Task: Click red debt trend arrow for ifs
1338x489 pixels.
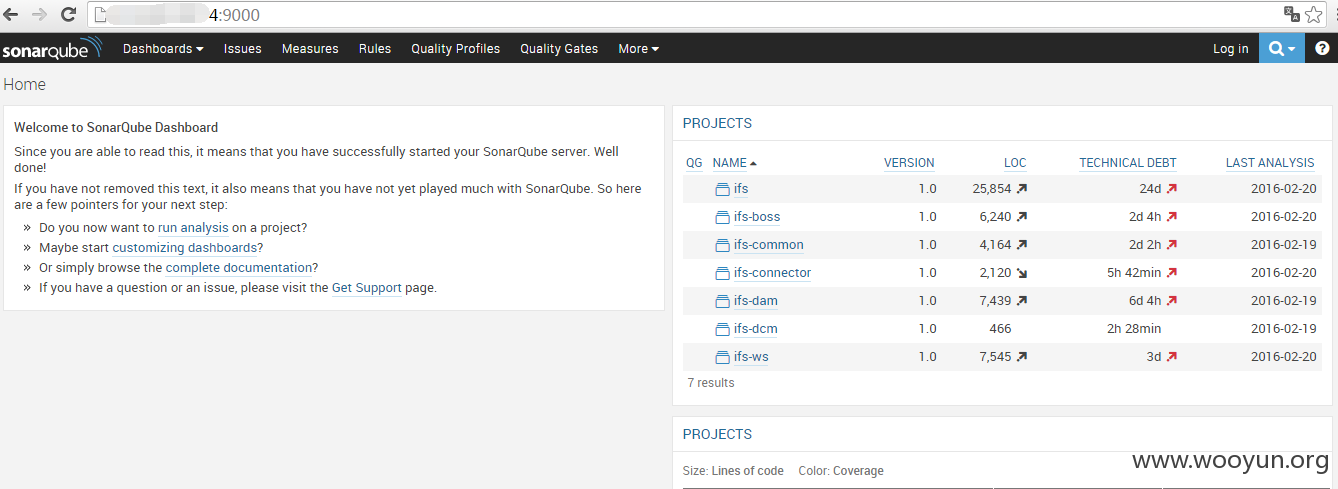Action: 1172,188
